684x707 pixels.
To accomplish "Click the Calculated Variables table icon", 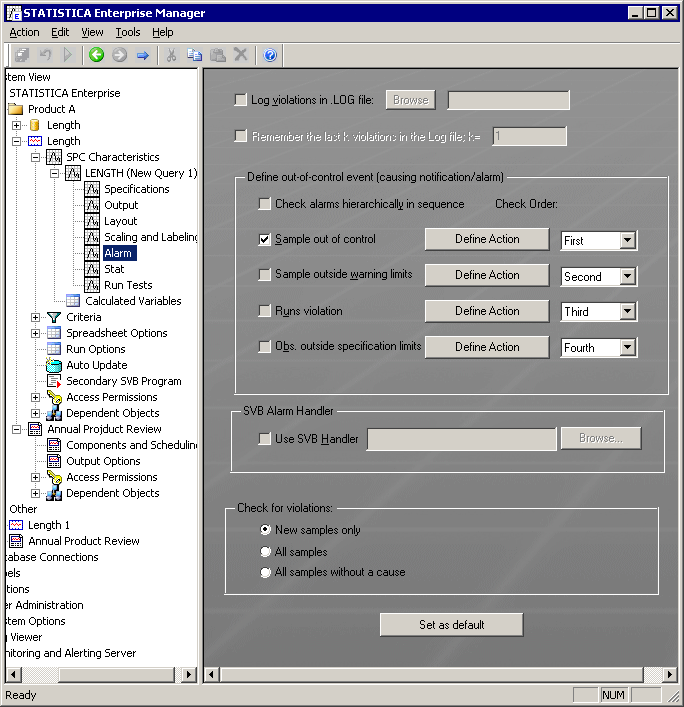I will pos(73,301).
